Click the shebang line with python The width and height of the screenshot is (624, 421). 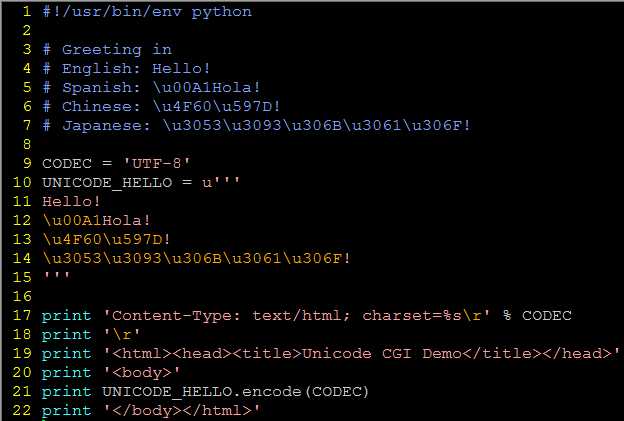(x=147, y=12)
